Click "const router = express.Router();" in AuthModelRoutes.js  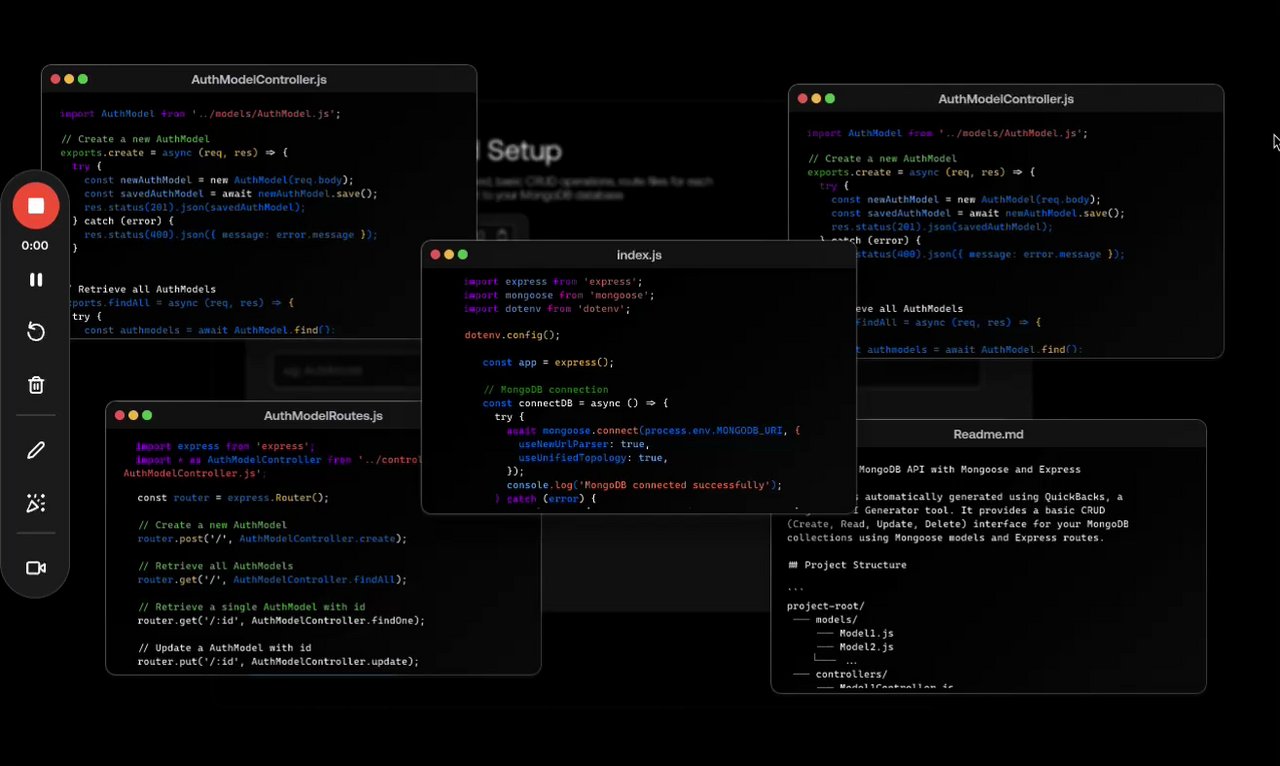click(233, 497)
